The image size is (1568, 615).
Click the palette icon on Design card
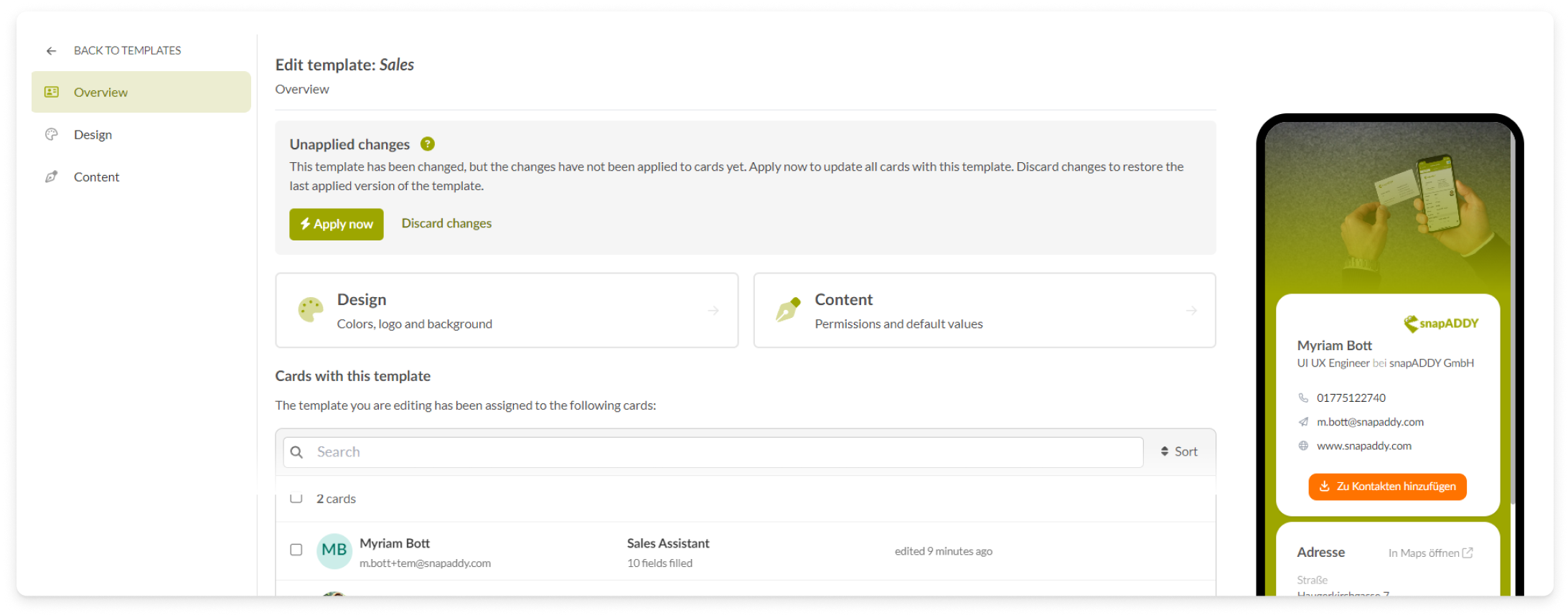click(311, 310)
